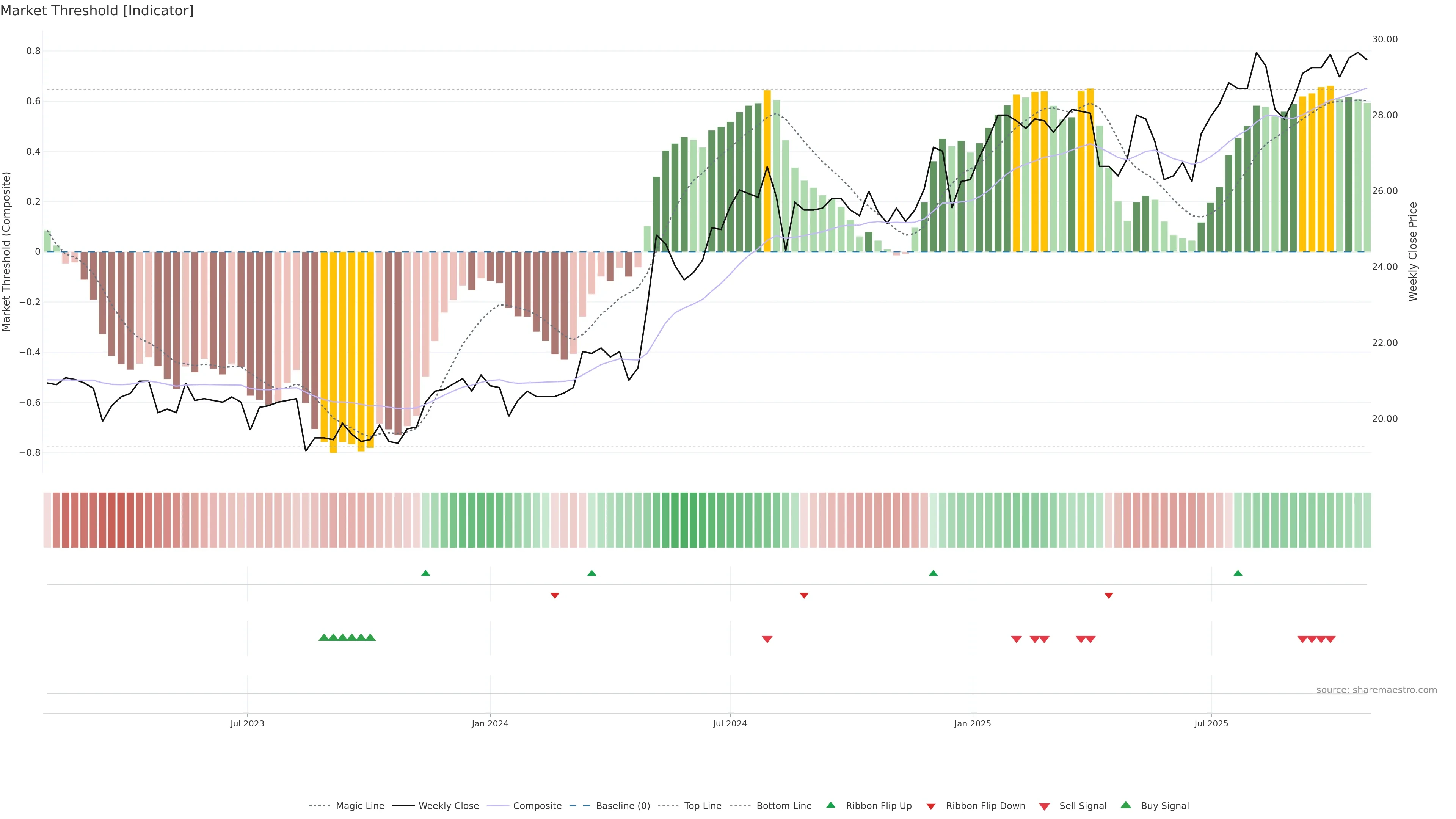
Task: Click the first green ribbon flip up marker
Action: coord(425,573)
